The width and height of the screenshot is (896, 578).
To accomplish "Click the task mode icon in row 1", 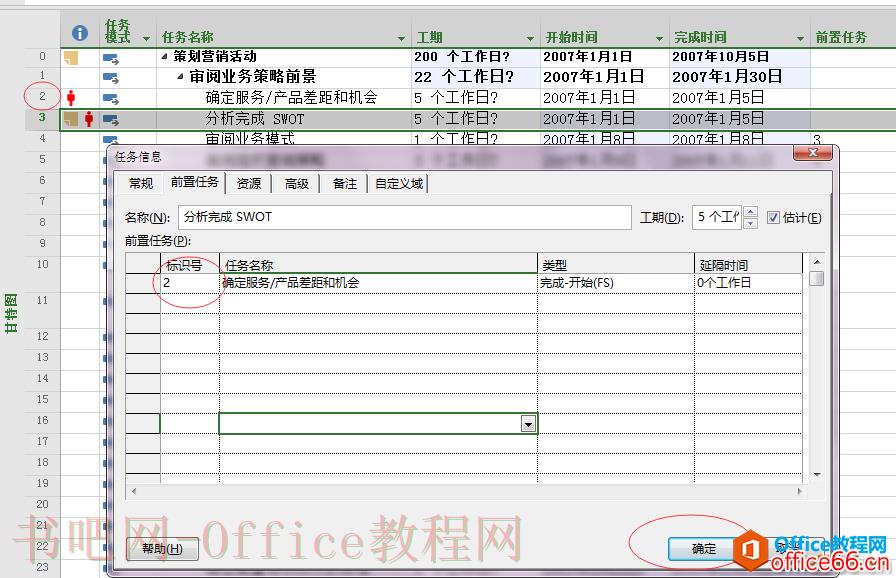I will pyautogui.click(x=111, y=78).
